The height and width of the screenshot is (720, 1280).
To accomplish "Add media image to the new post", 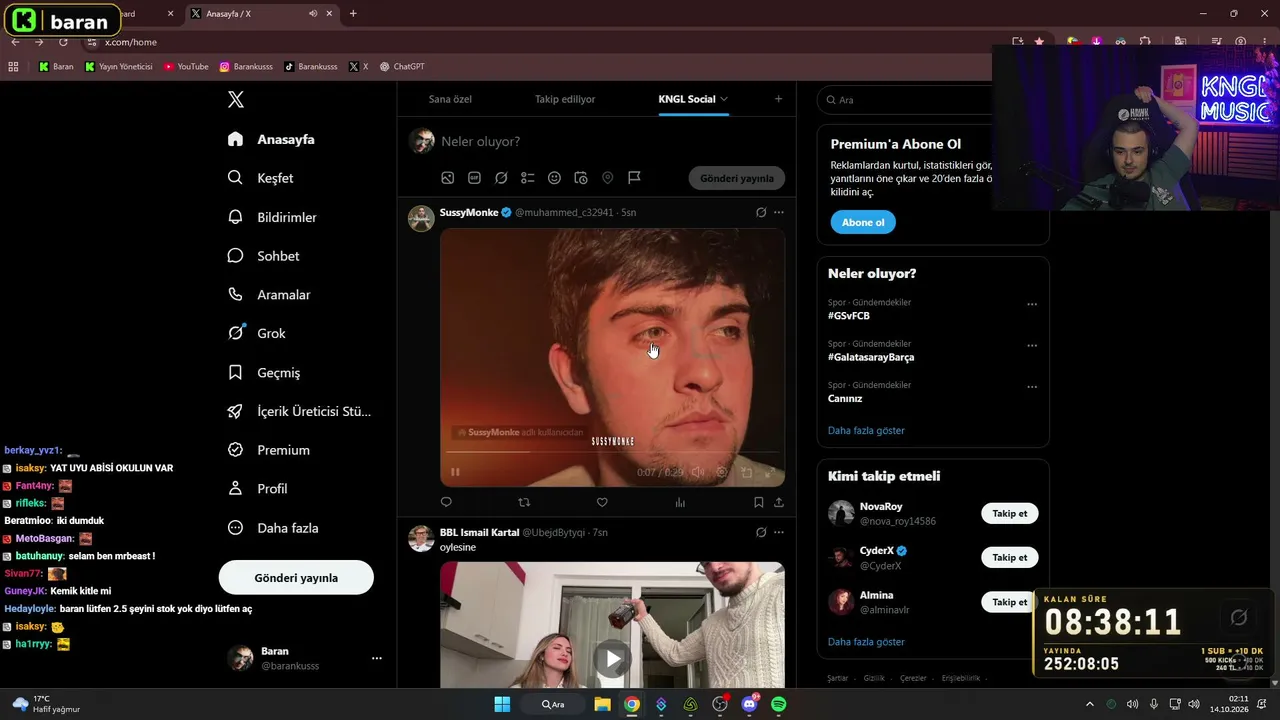I will click(448, 178).
